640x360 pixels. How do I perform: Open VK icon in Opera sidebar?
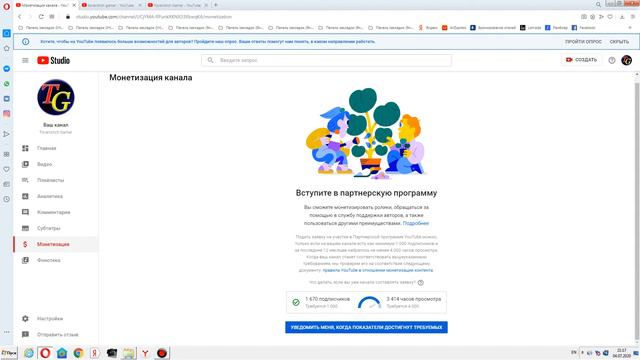point(7,99)
